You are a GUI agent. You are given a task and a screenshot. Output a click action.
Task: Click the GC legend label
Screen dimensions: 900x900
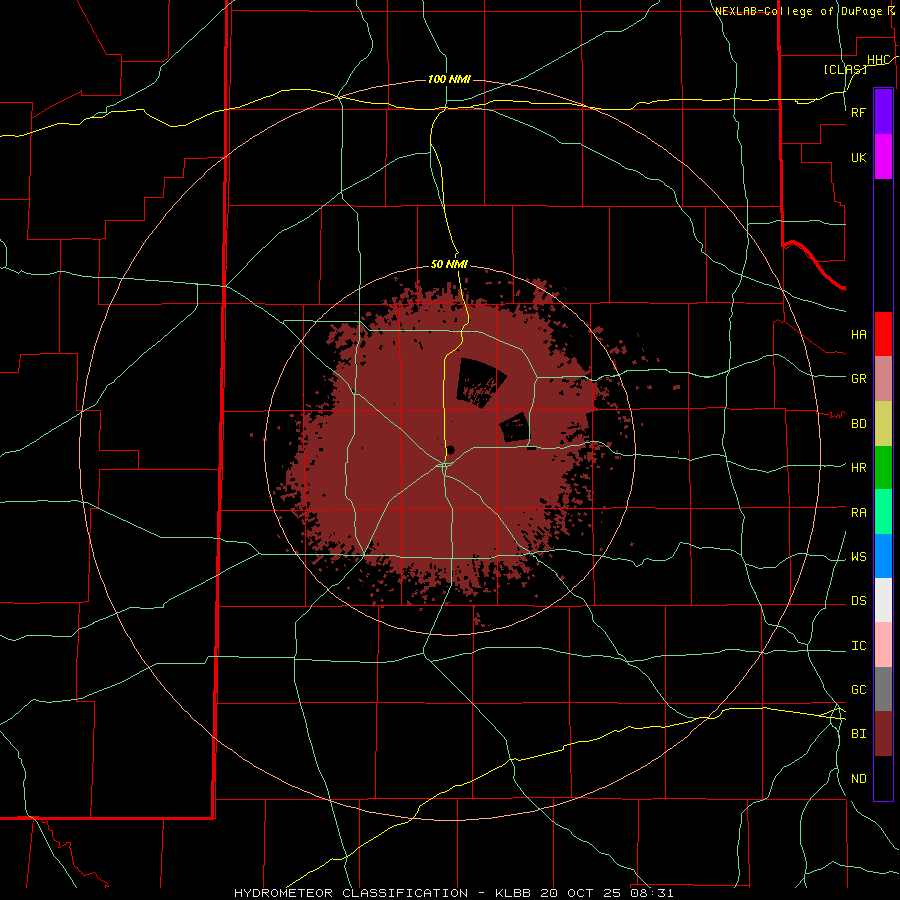point(859,690)
